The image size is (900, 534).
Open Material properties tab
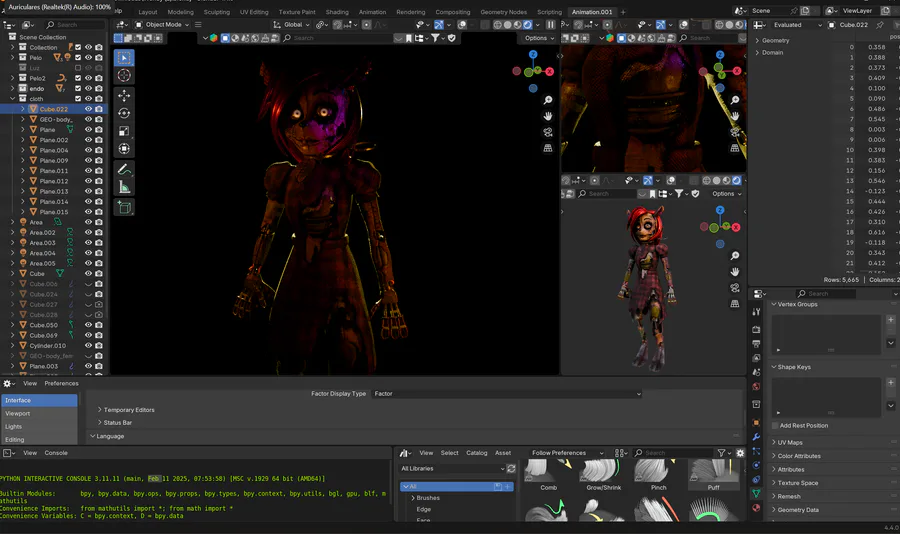[757, 508]
